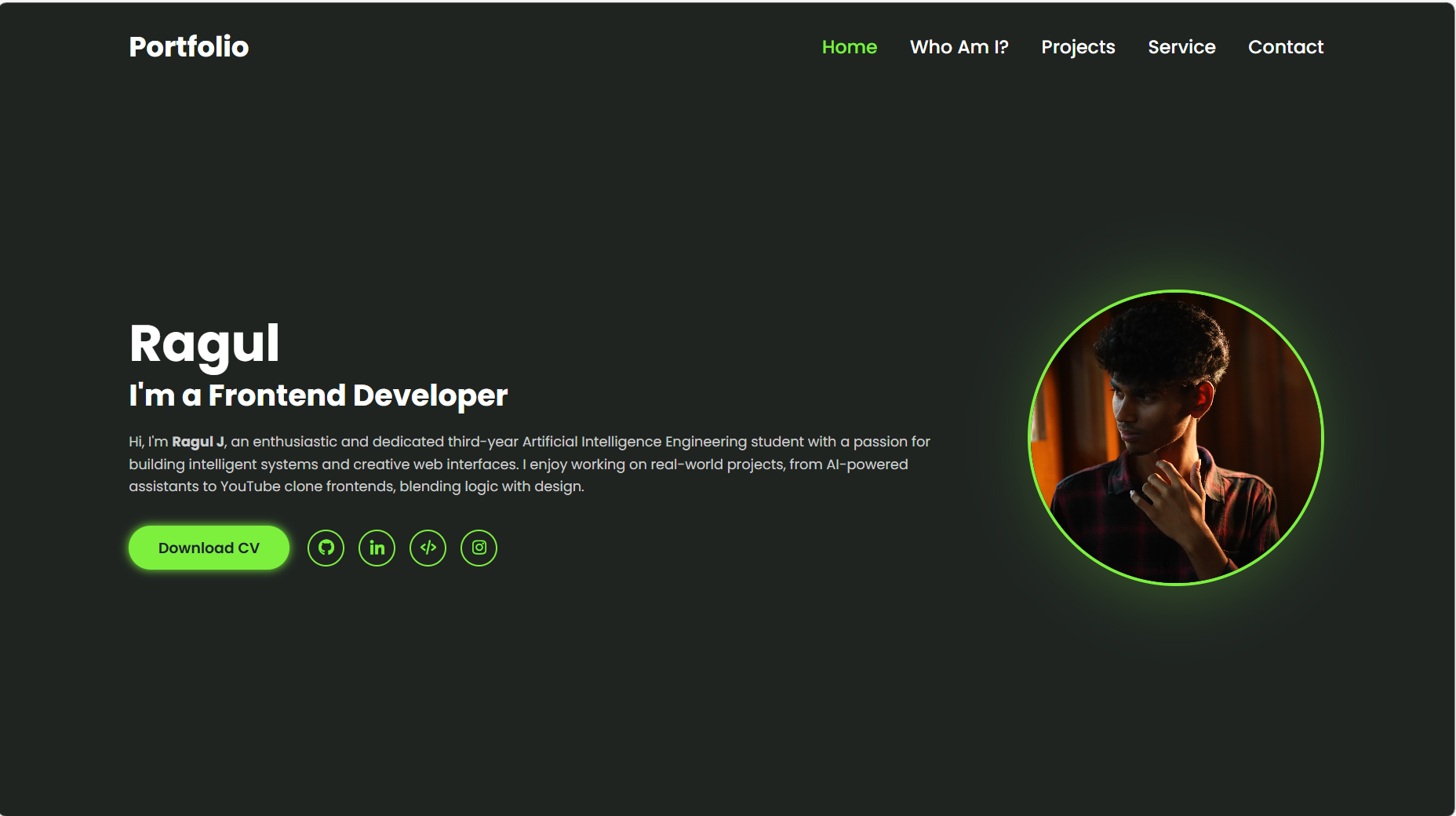The height and width of the screenshot is (816, 1456).
Task: Open the LinkedIn social icon
Action: (x=377, y=548)
